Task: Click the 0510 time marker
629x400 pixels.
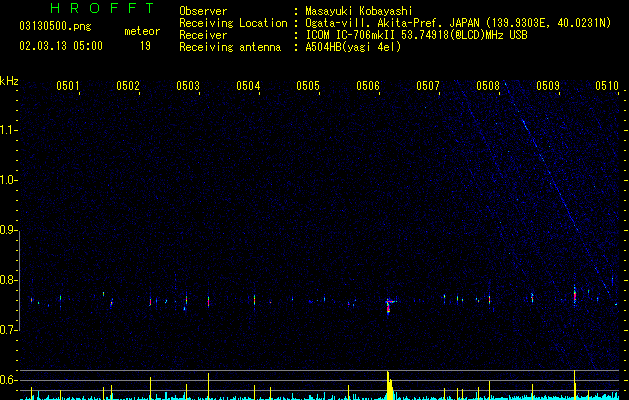Action: point(607,86)
